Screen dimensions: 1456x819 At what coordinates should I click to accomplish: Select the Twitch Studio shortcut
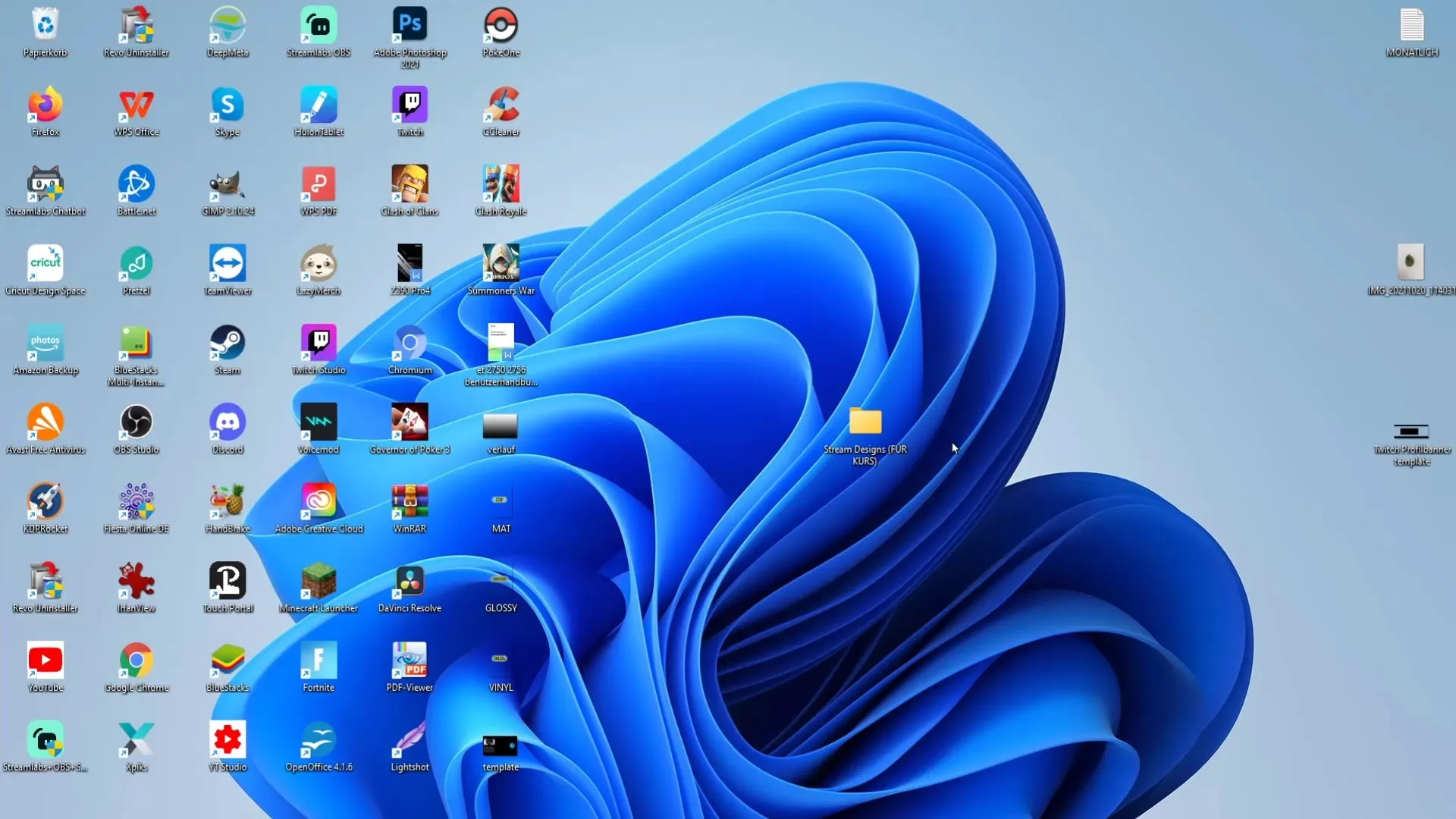pyautogui.click(x=318, y=343)
